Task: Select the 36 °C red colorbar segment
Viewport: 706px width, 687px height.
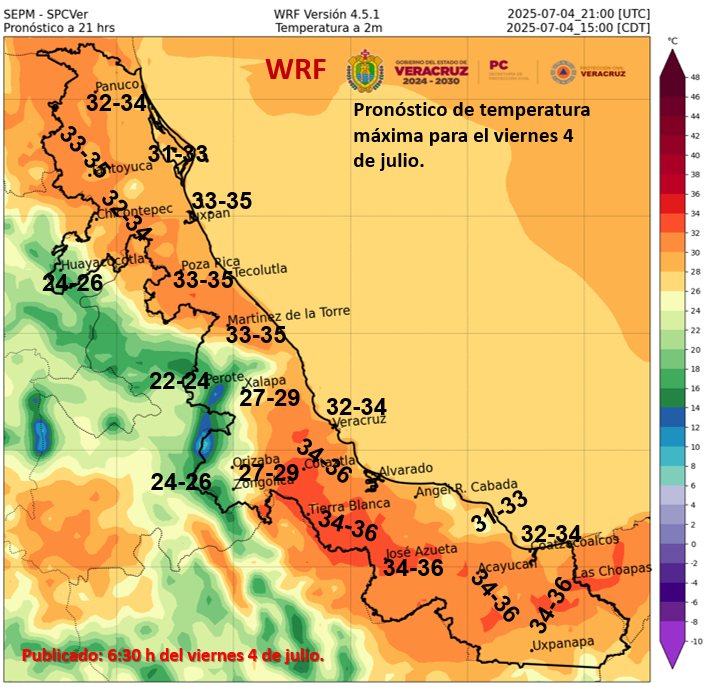Action: click(x=670, y=195)
